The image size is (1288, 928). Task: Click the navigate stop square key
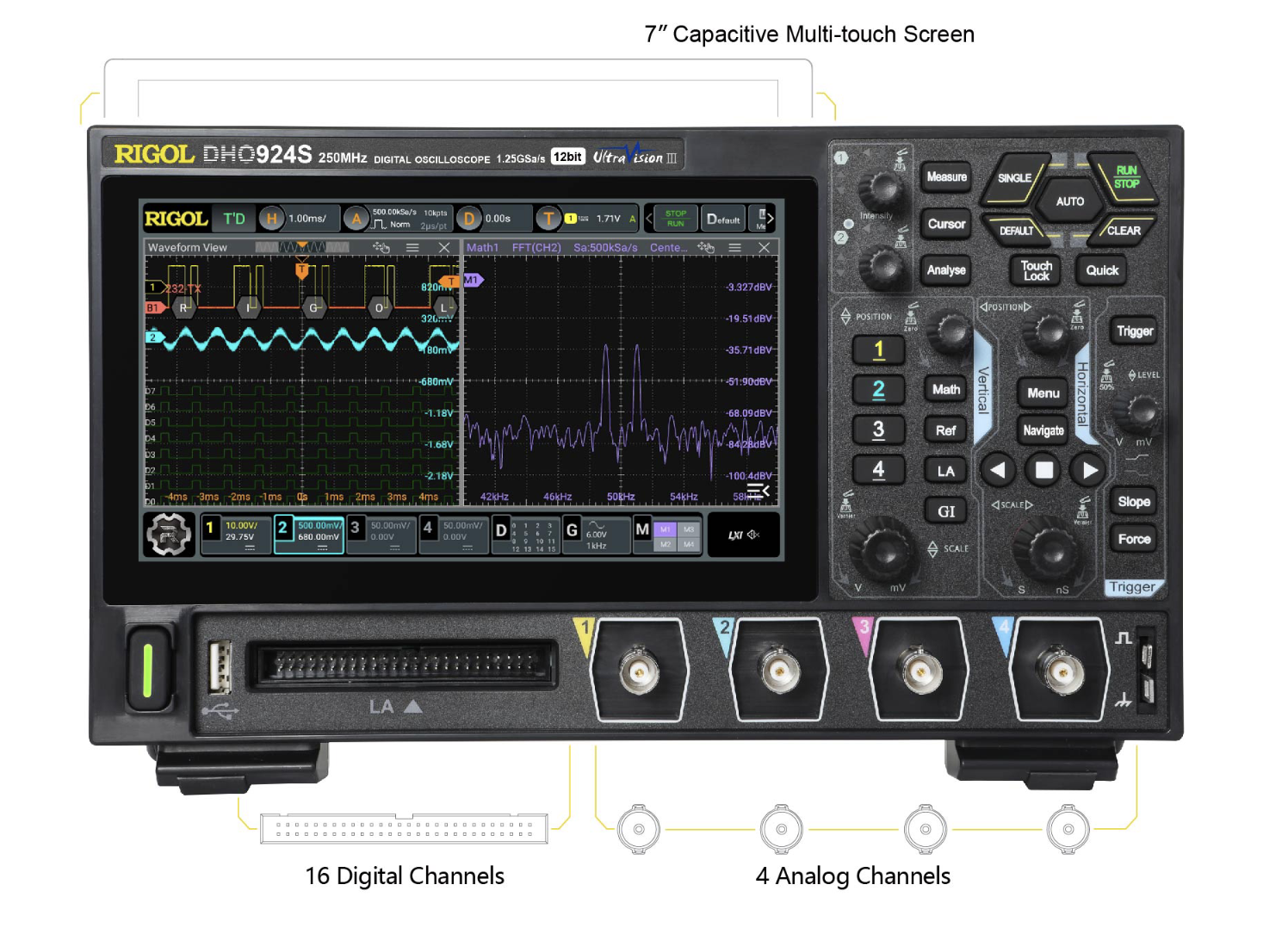pos(1044,470)
